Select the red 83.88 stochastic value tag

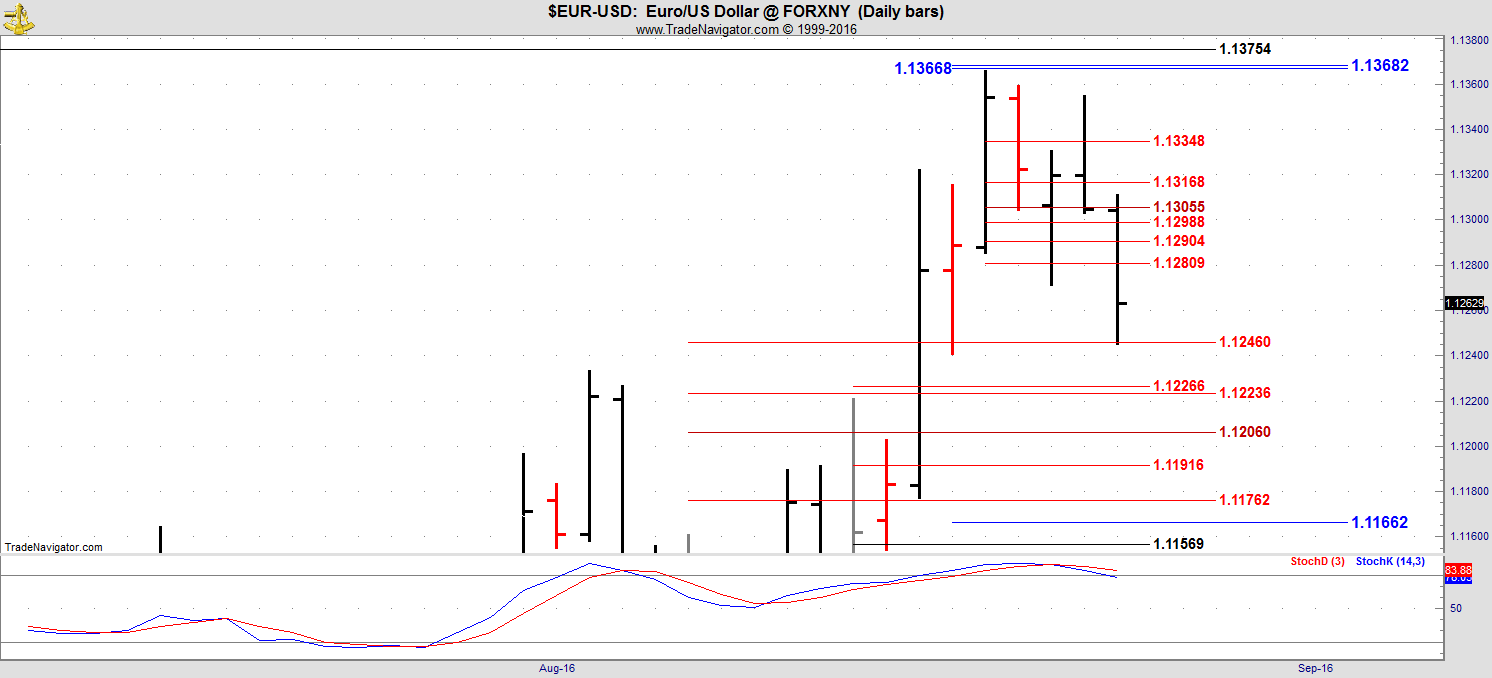point(1460,568)
